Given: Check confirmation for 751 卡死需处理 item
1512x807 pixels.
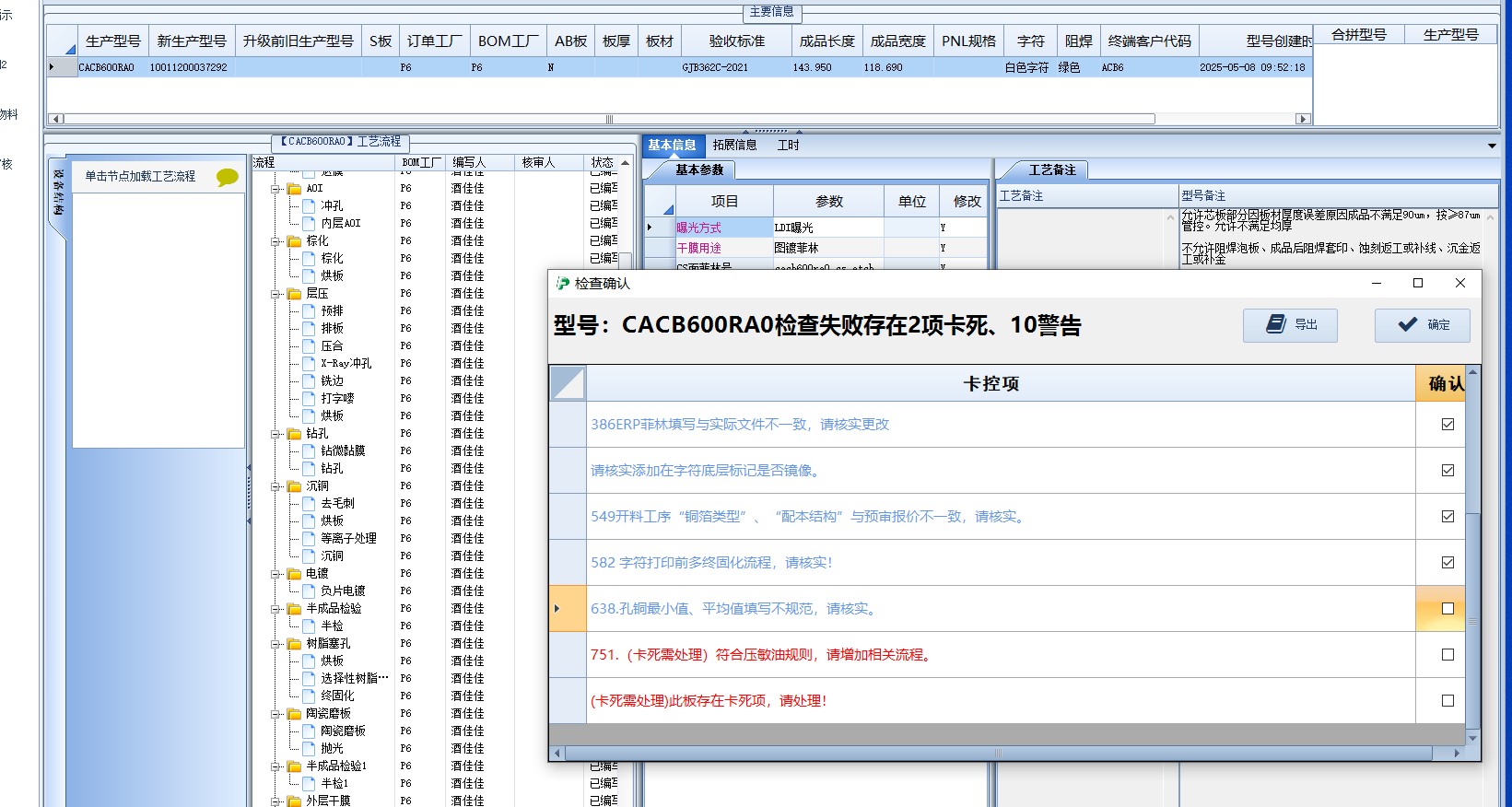Looking at the screenshot, I should [x=1448, y=655].
